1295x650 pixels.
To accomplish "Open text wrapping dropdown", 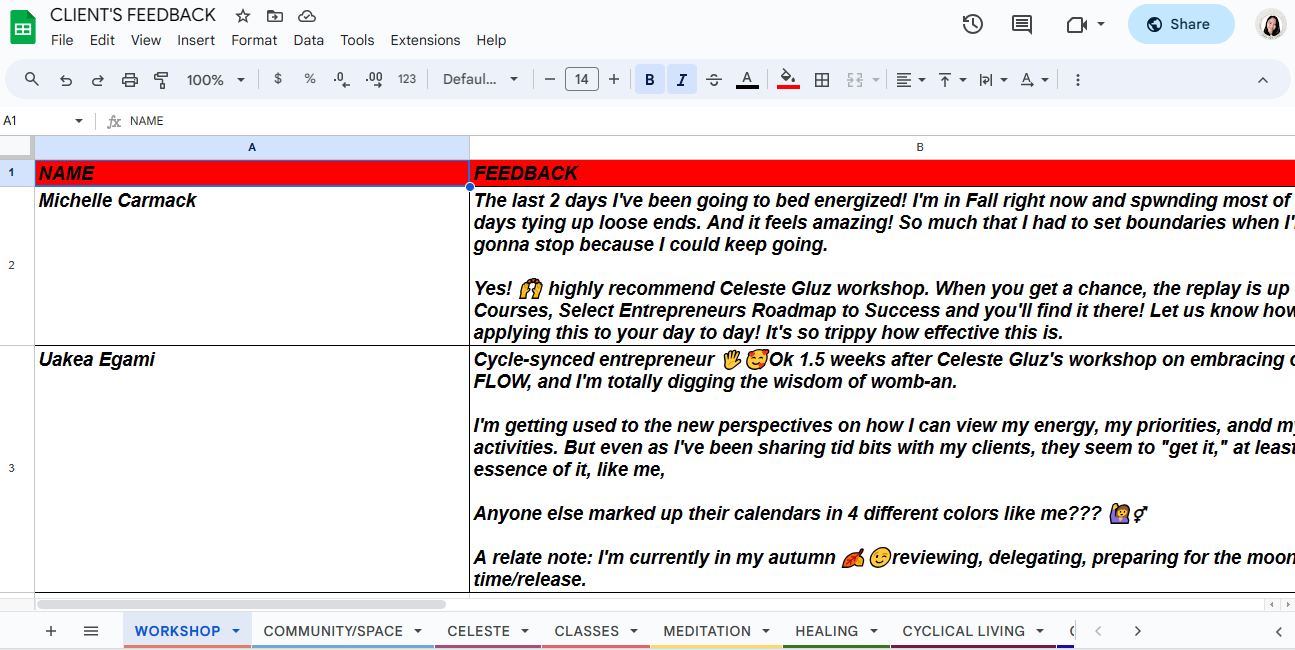I will (992, 80).
